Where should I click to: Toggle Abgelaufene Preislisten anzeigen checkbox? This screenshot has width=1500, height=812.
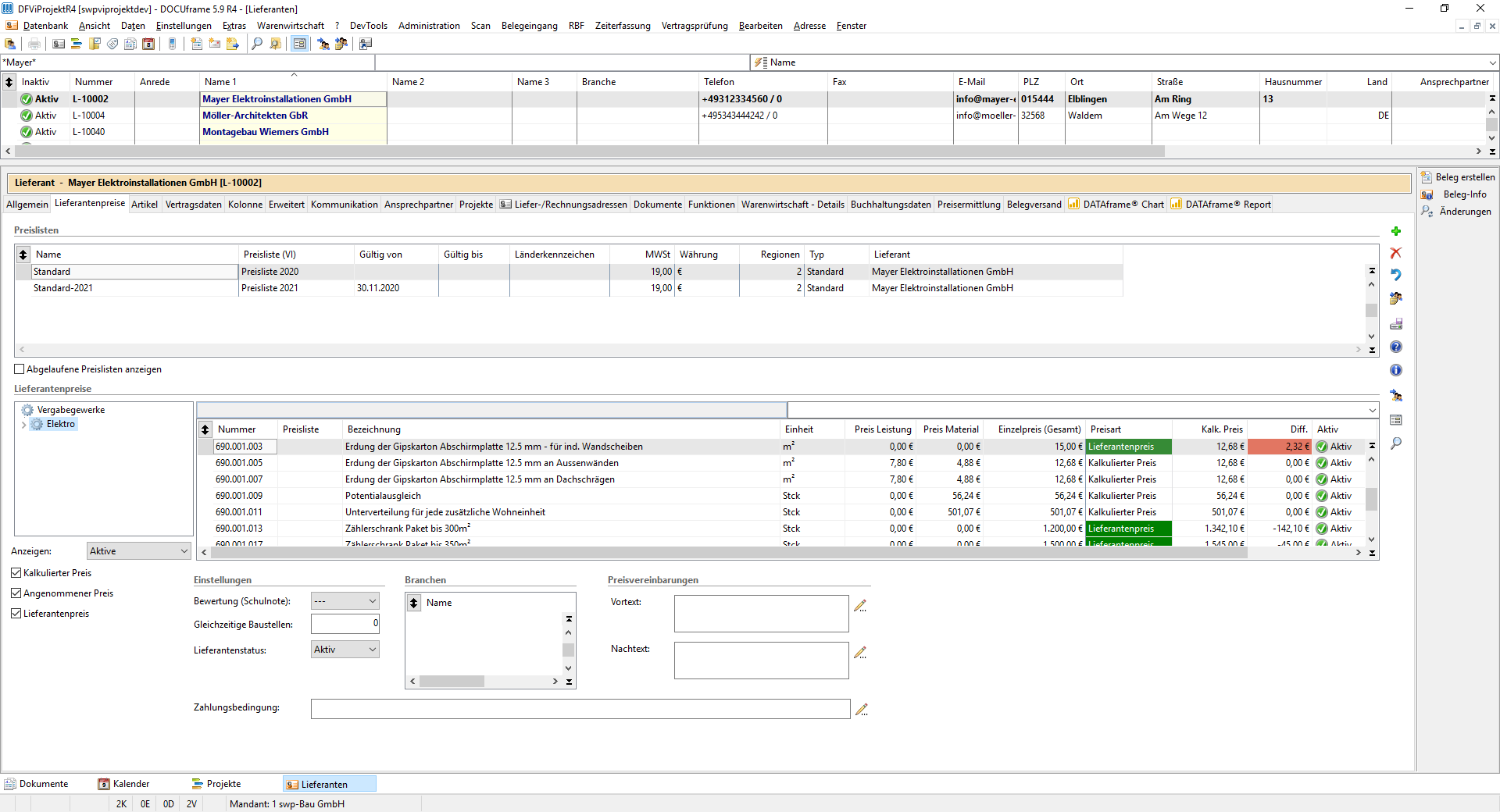[20, 369]
